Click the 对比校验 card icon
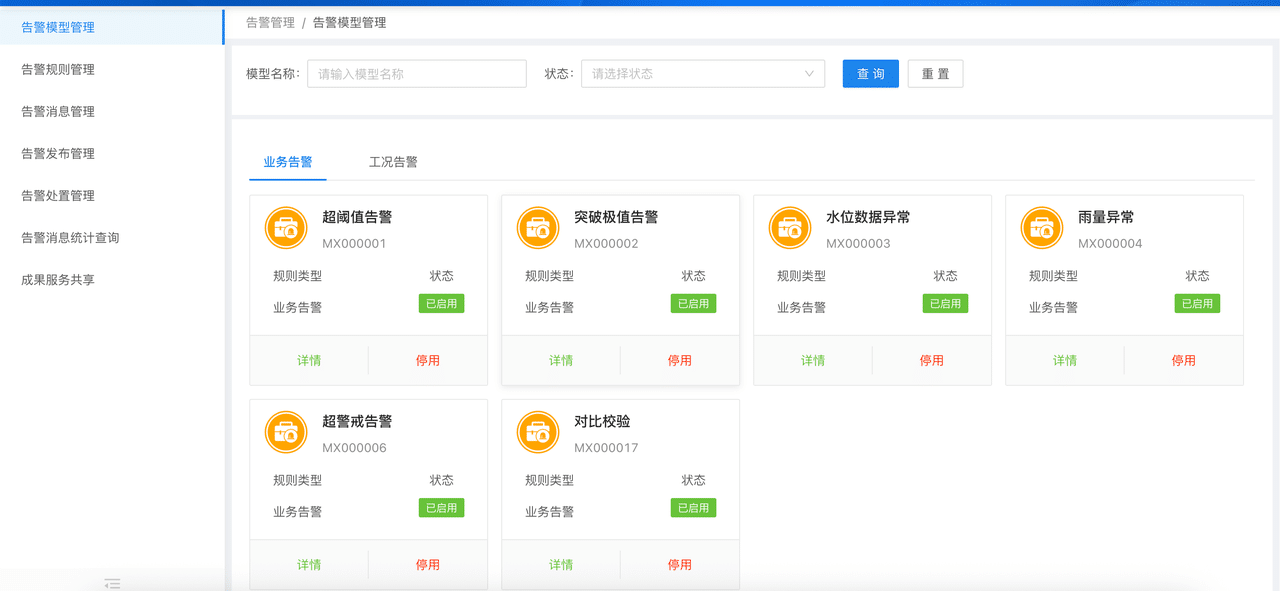The image size is (1280, 591). (538, 432)
